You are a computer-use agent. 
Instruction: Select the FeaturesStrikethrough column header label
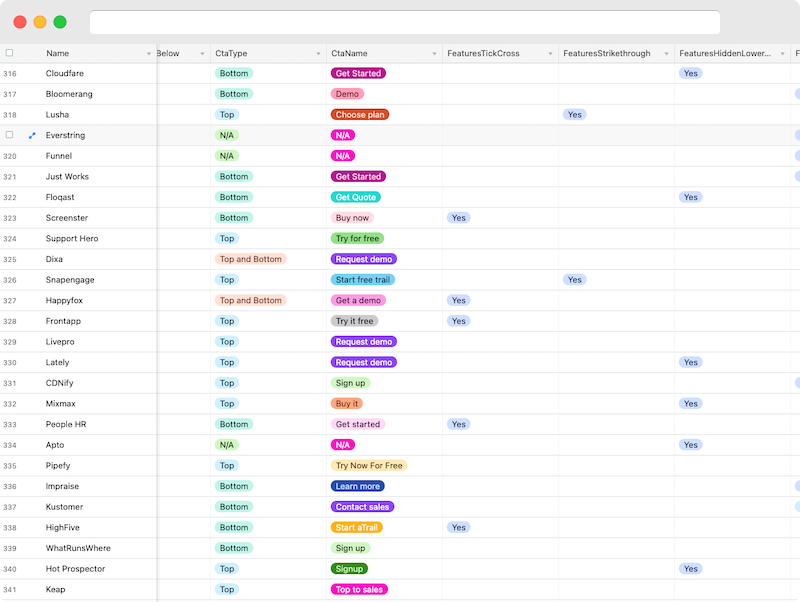(x=607, y=54)
